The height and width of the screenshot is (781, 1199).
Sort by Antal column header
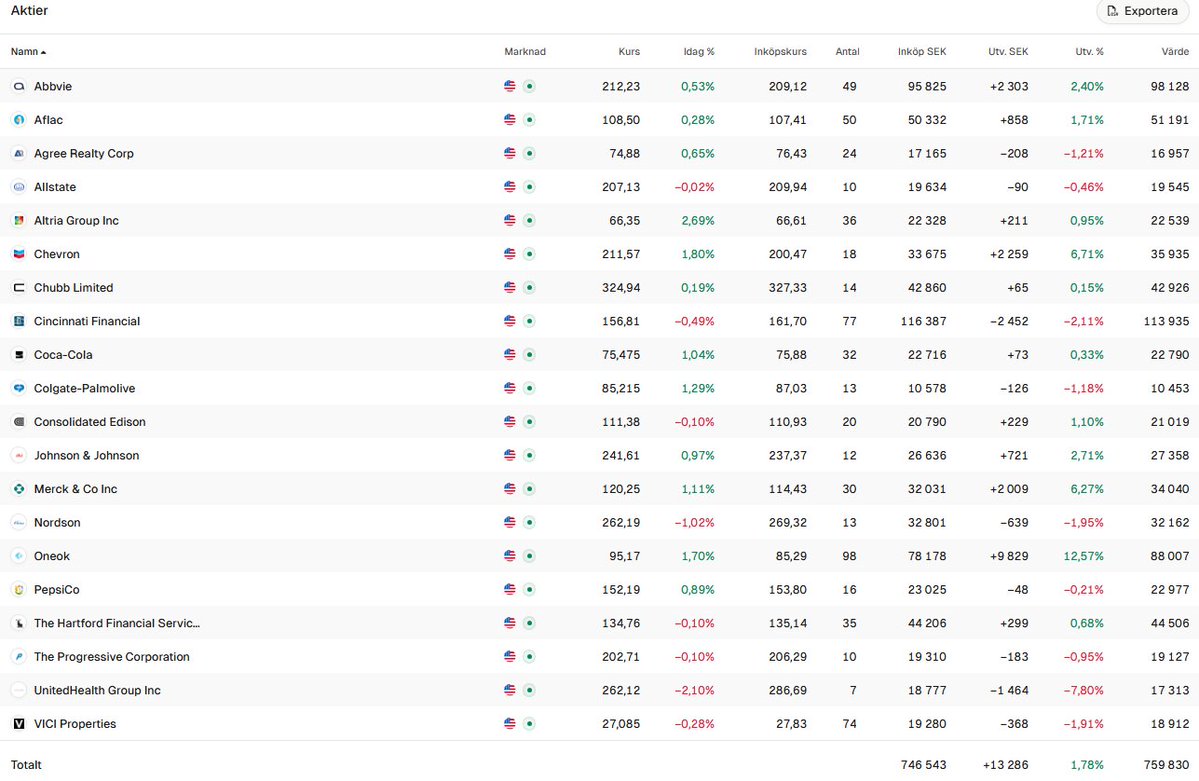click(x=847, y=52)
